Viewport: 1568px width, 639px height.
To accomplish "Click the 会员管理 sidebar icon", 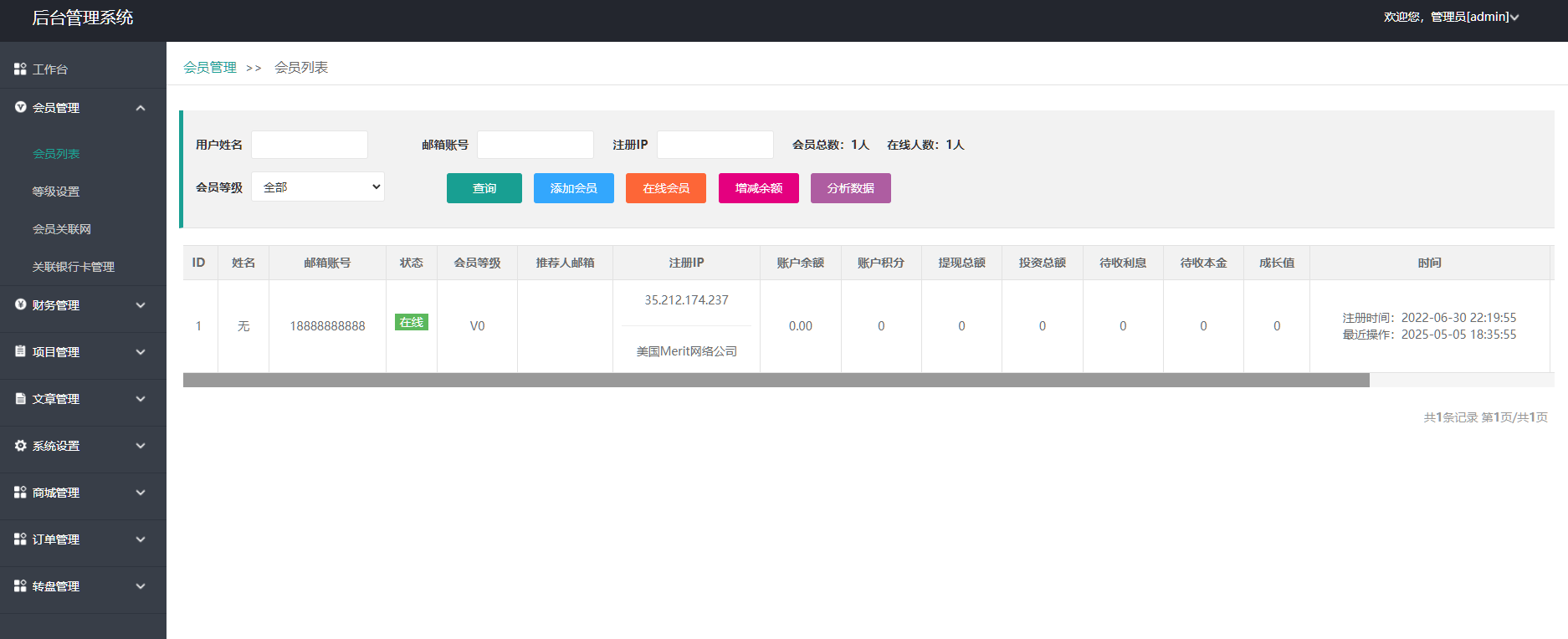I will pos(20,107).
